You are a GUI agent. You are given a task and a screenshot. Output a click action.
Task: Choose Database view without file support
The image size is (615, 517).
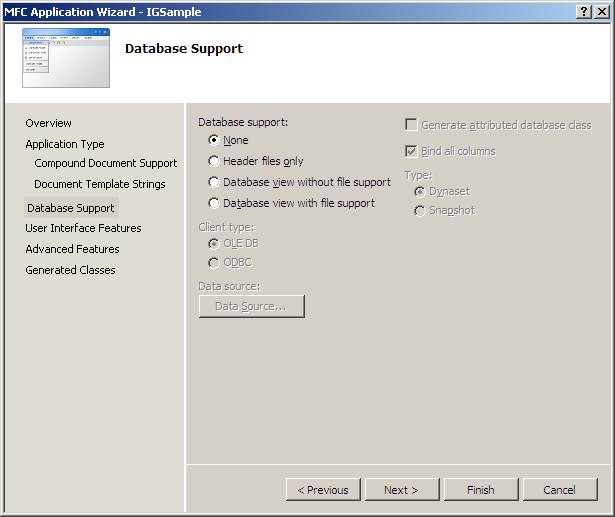pos(214,182)
